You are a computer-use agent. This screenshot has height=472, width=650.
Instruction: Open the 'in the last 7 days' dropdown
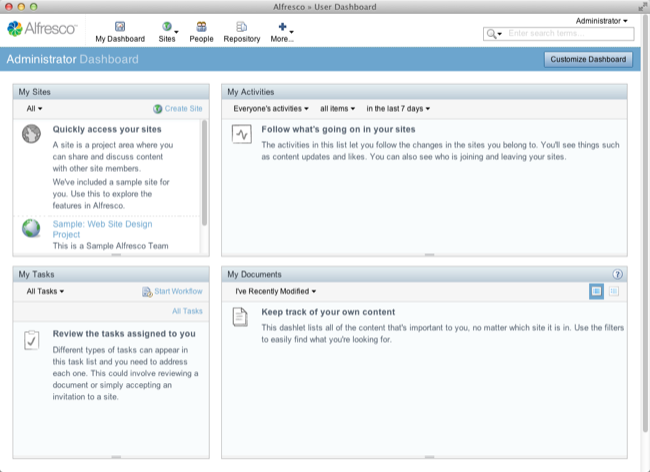pos(398,109)
